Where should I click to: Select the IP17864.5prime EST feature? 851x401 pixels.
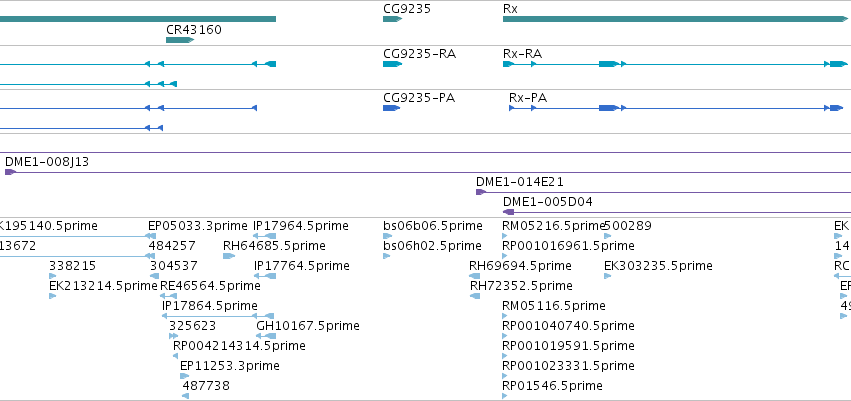click(x=218, y=316)
